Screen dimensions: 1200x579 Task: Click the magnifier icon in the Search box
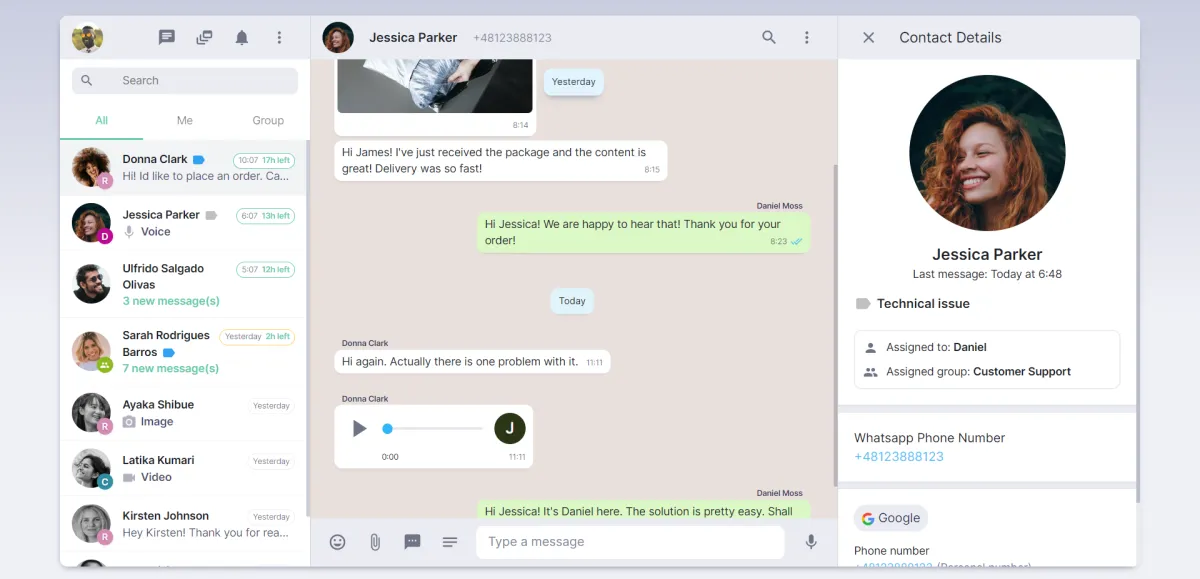(x=87, y=80)
